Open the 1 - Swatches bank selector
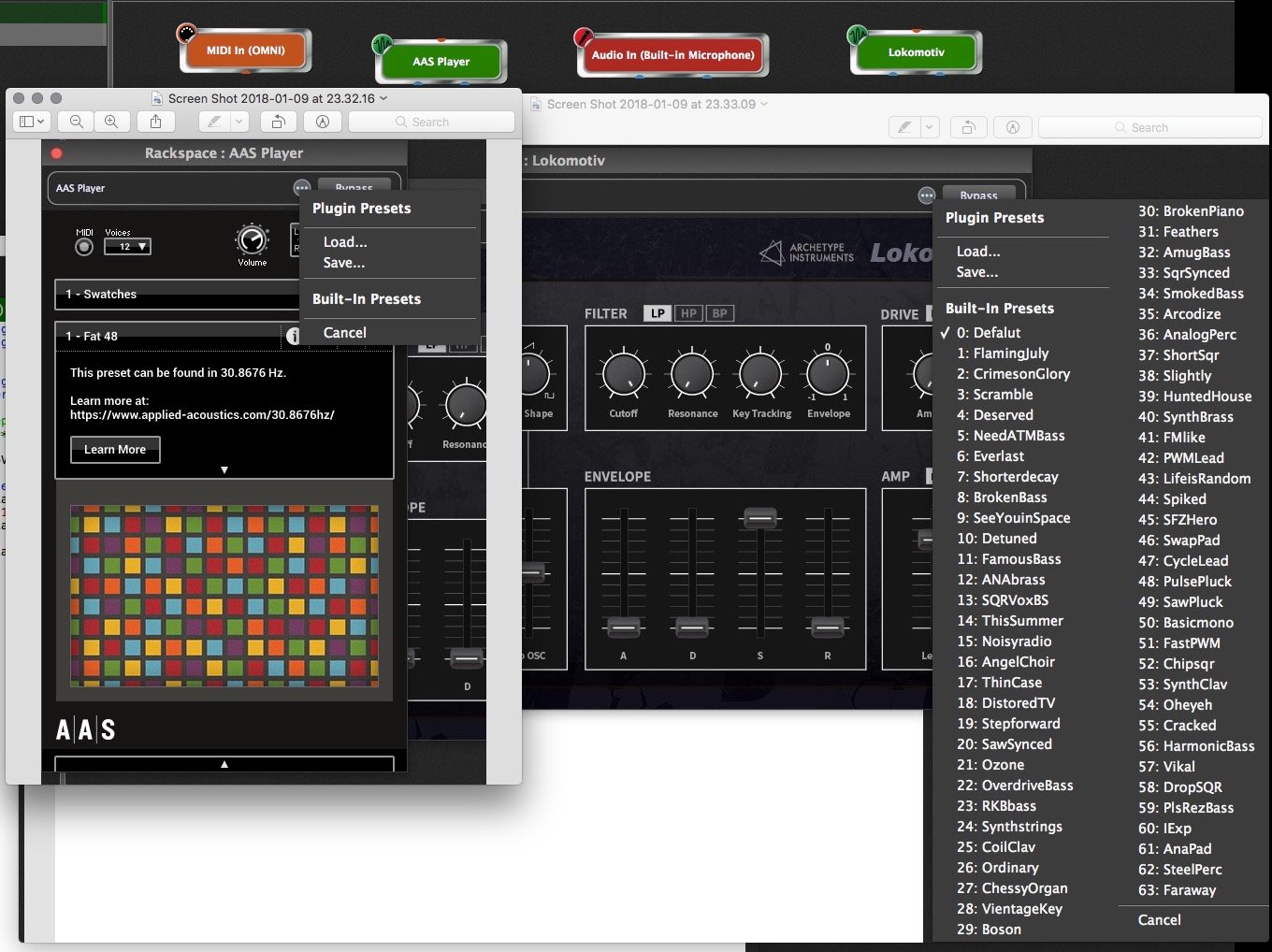The image size is (1272, 952). point(178,294)
